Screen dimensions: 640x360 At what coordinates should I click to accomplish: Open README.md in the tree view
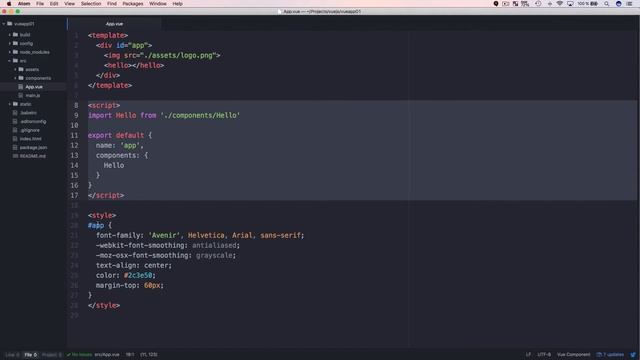pyautogui.click(x=33, y=156)
